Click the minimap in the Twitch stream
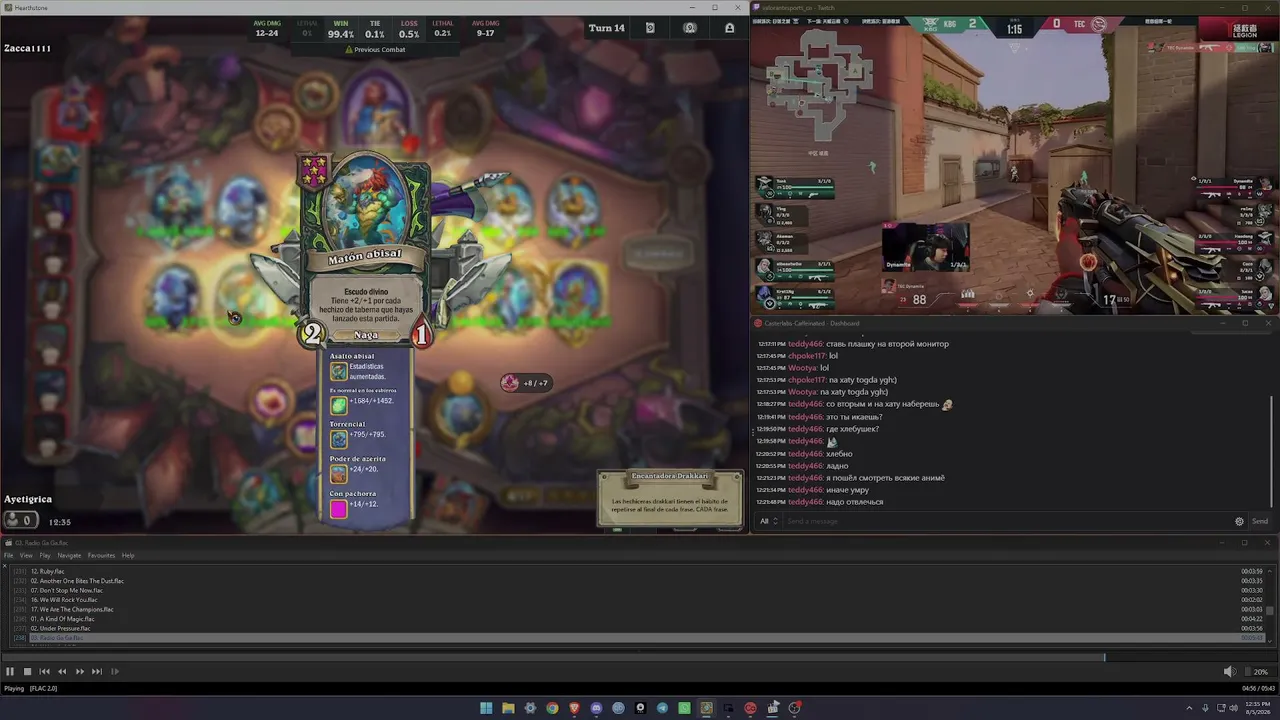This screenshot has width=1280, height=720. click(817, 85)
